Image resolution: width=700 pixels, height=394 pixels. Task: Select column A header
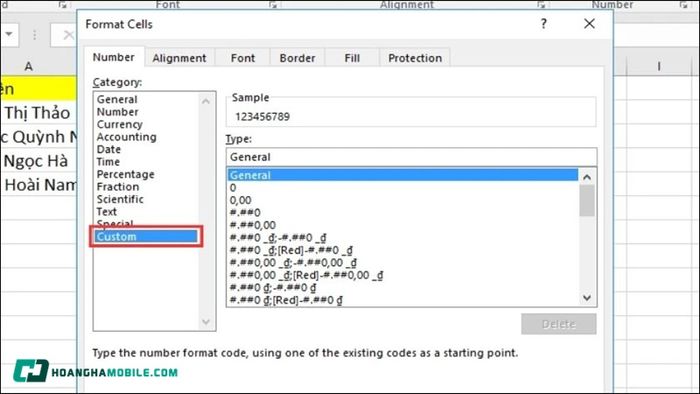click(x=29, y=67)
